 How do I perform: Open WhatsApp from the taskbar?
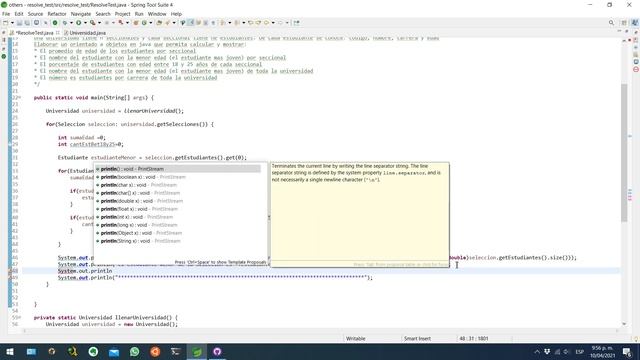pos(134,351)
